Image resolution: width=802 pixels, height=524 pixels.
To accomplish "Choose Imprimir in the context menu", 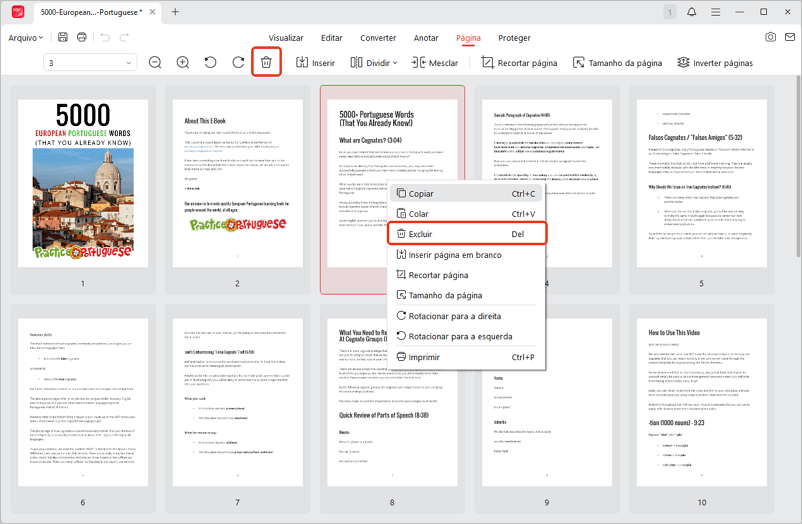I will point(466,357).
